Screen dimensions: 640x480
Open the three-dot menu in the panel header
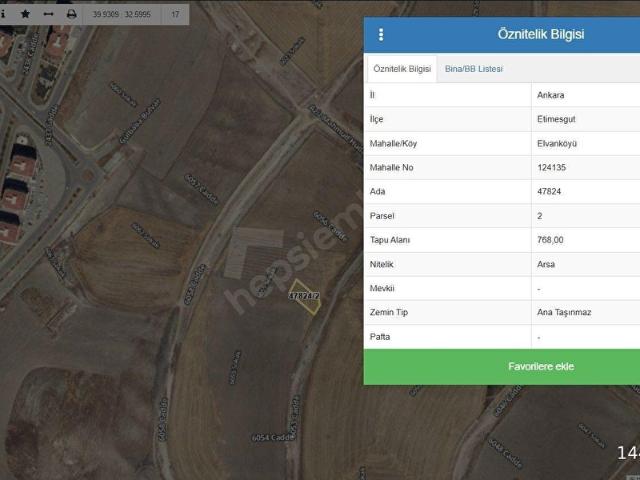click(x=381, y=34)
